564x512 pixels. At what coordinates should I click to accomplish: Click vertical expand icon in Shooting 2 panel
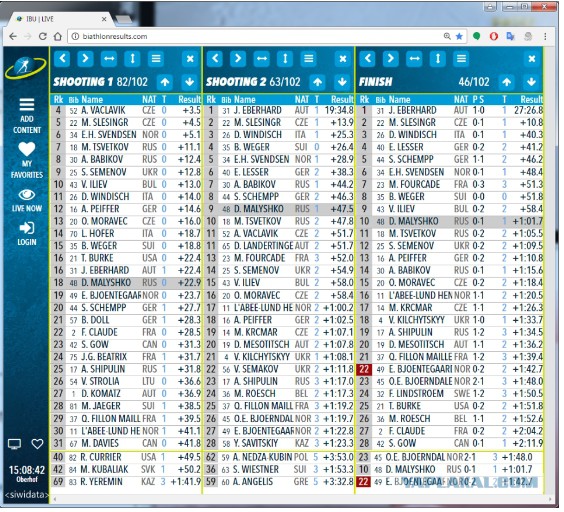click(x=285, y=58)
